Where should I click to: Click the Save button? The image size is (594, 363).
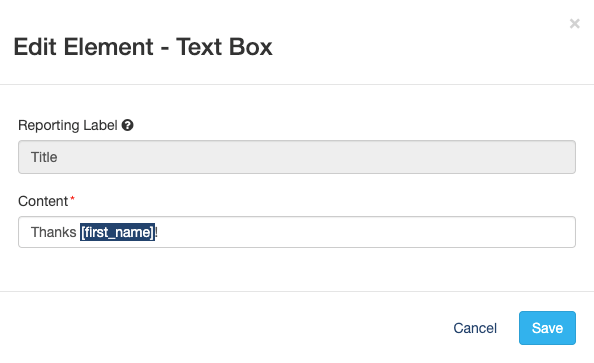[x=547, y=328]
